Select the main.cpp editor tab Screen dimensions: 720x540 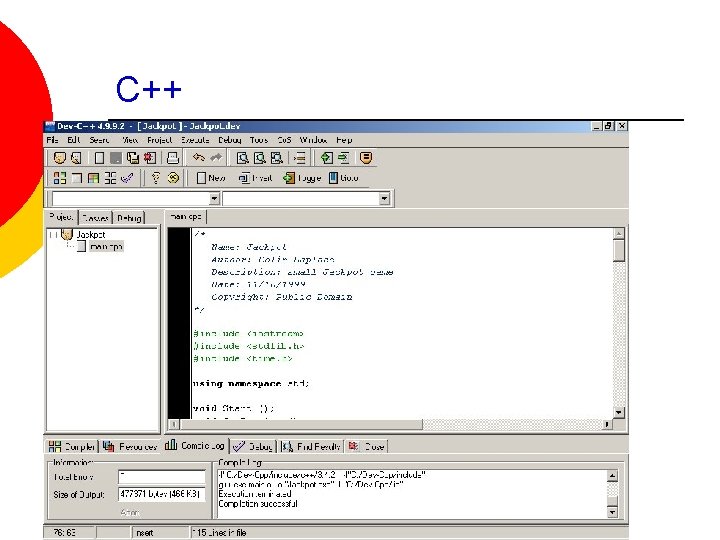[x=186, y=216]
